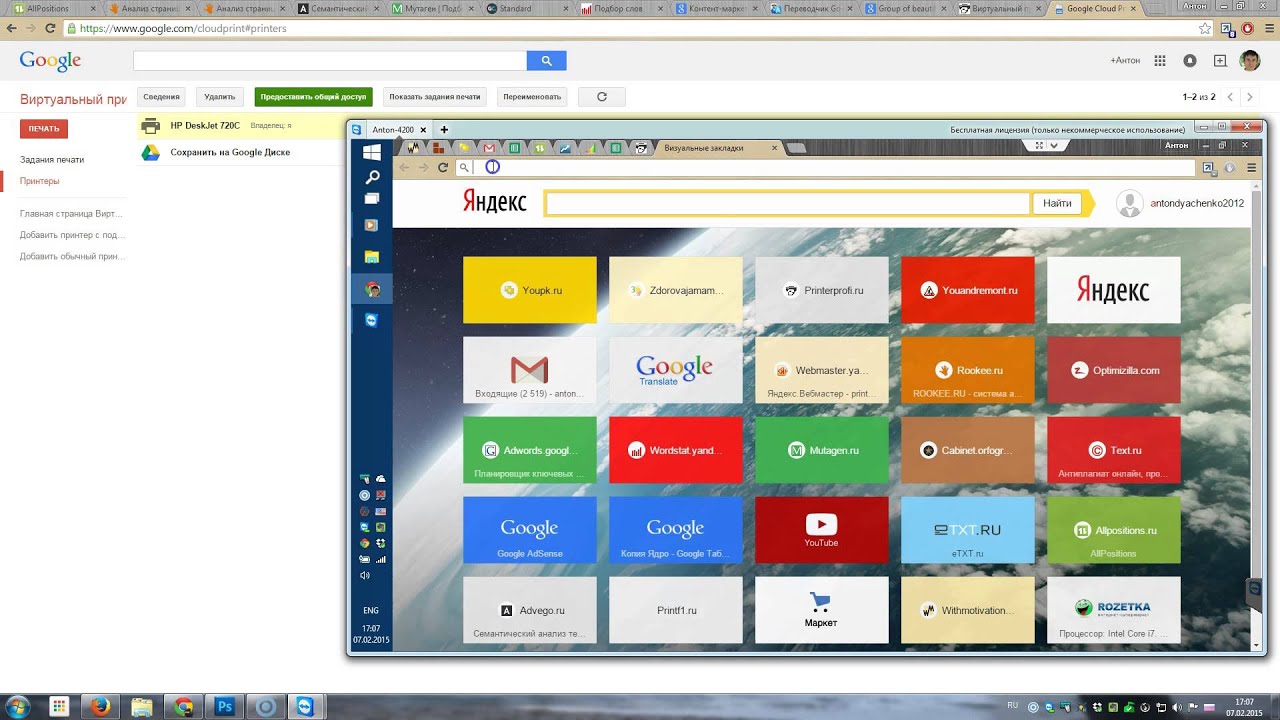Viewport: 1280px width, 720px height.
Task: Click the Yandex Найти button
Action: [x=1057, y=203]
